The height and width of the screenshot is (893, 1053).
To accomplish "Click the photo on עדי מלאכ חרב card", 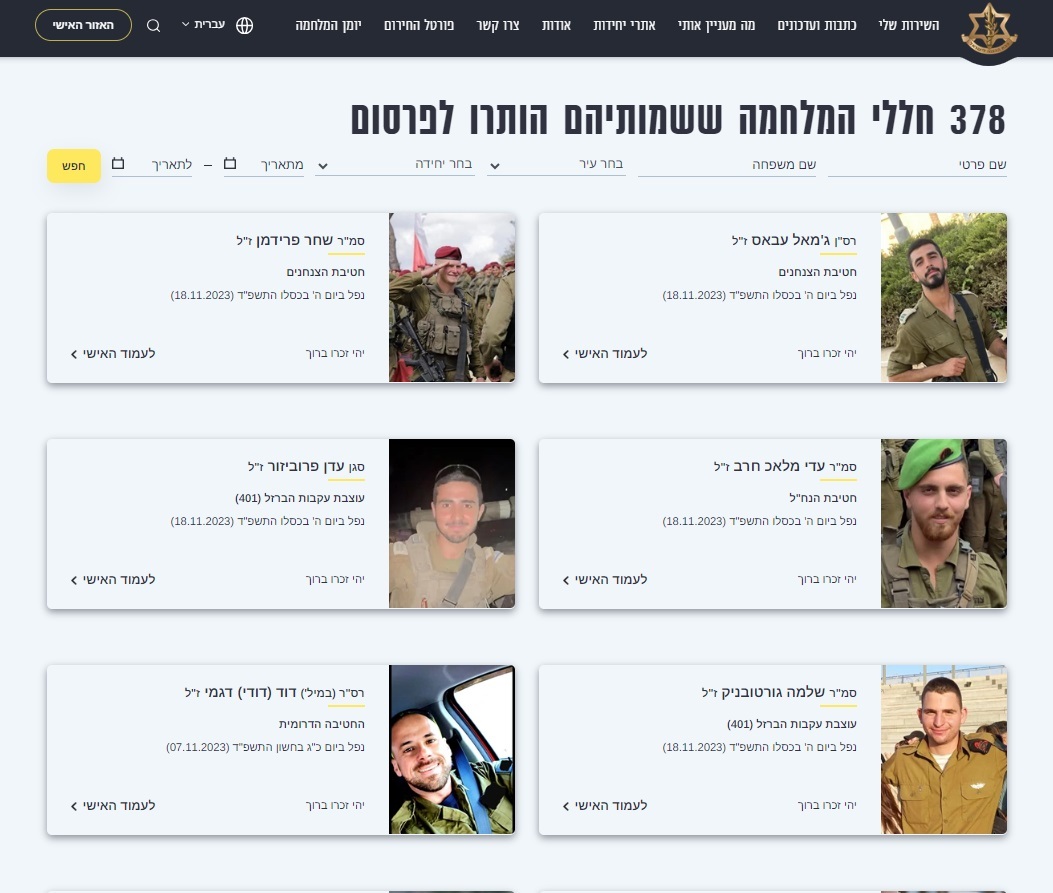I will tap(943, 523).
